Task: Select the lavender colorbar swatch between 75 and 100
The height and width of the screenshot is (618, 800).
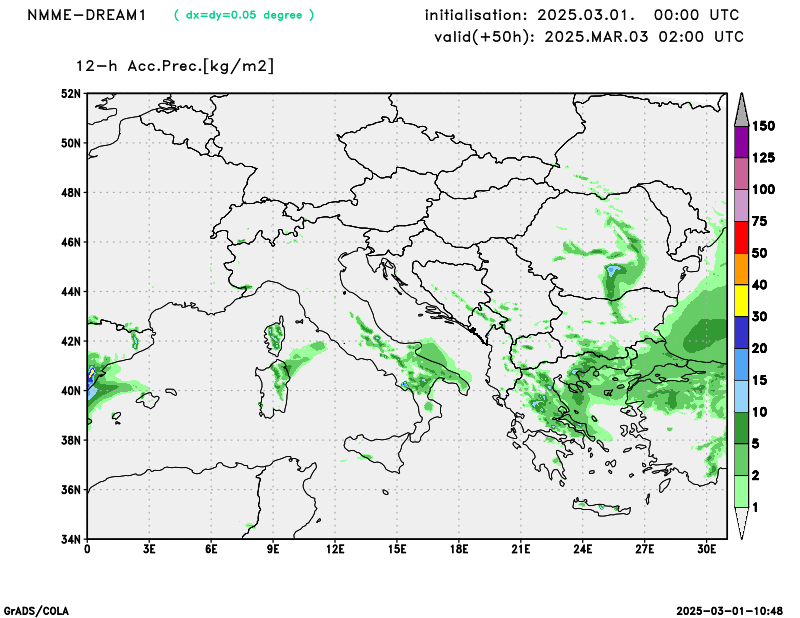Action: coord(741,206)
